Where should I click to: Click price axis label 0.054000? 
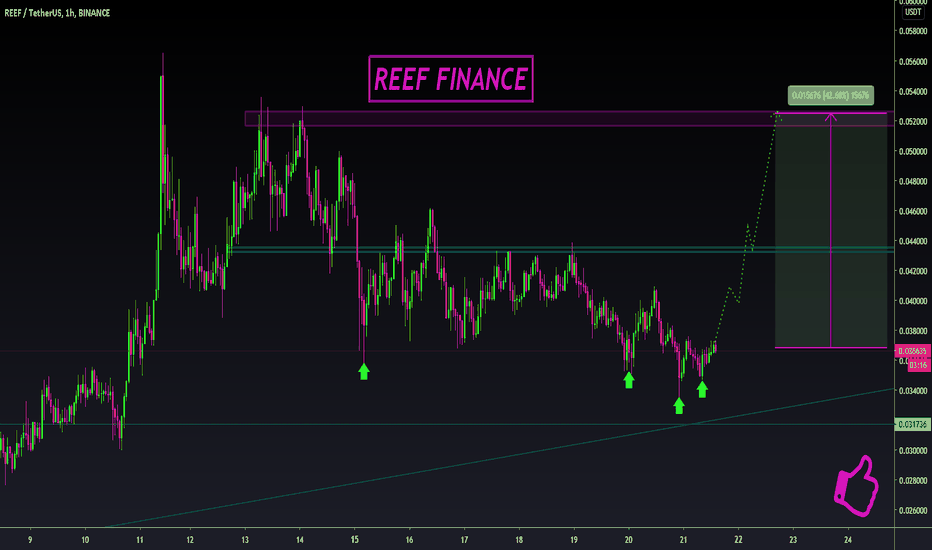click(x=913, y=91)
